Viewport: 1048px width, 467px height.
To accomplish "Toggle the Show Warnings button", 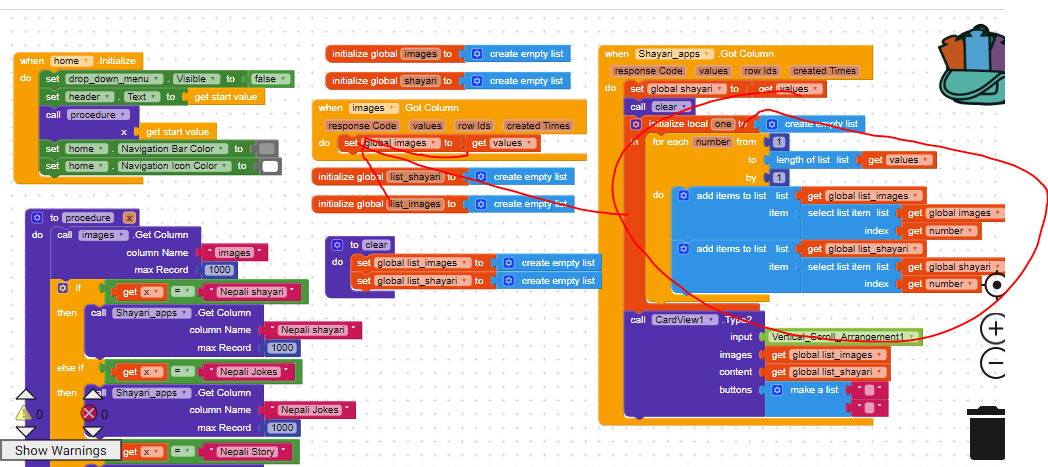I will click(61, 450).
